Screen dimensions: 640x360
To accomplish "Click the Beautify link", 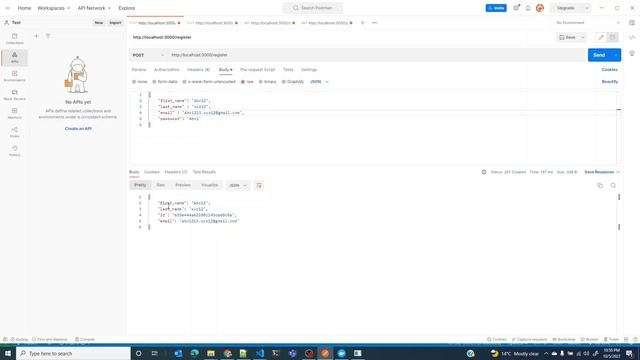I will click(610, 82).
